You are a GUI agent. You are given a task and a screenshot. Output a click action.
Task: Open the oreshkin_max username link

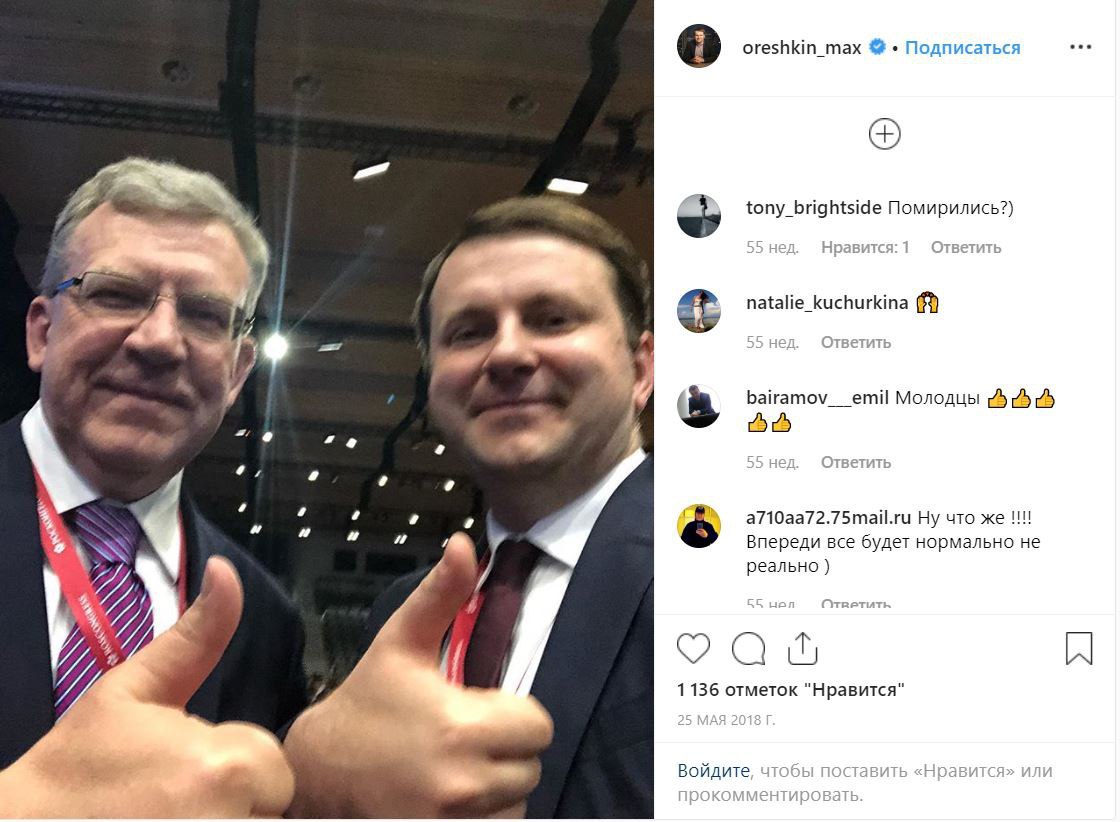801,48
